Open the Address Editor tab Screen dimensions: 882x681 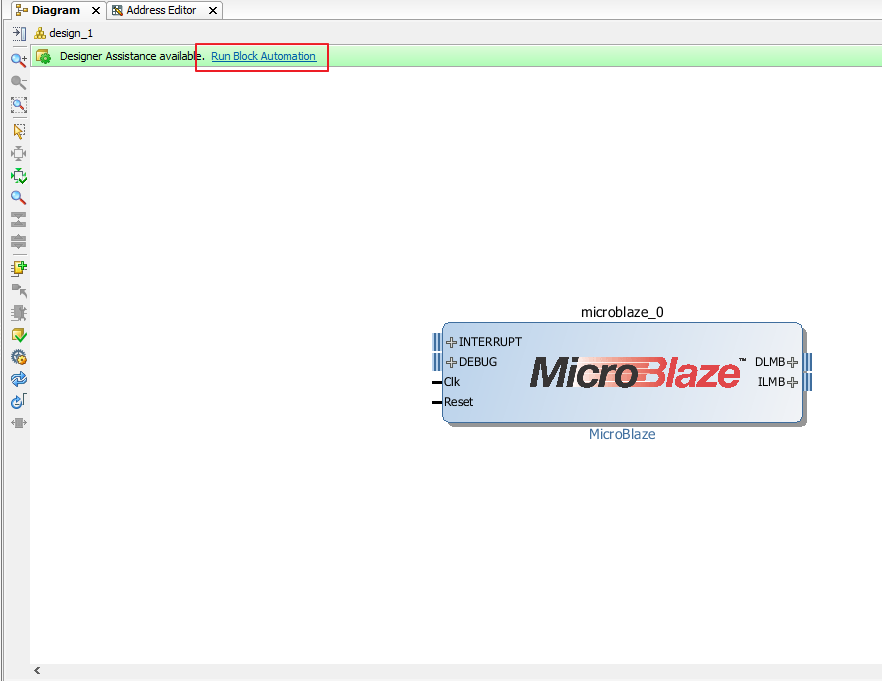coord(161,10)
